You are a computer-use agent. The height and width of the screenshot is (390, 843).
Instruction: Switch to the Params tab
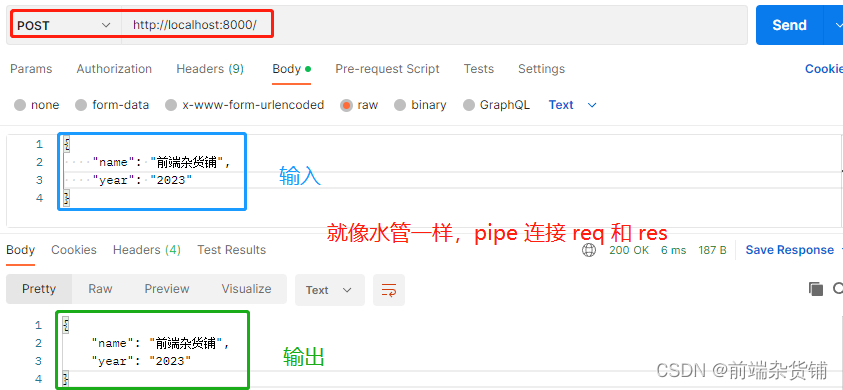click(31, 69)
